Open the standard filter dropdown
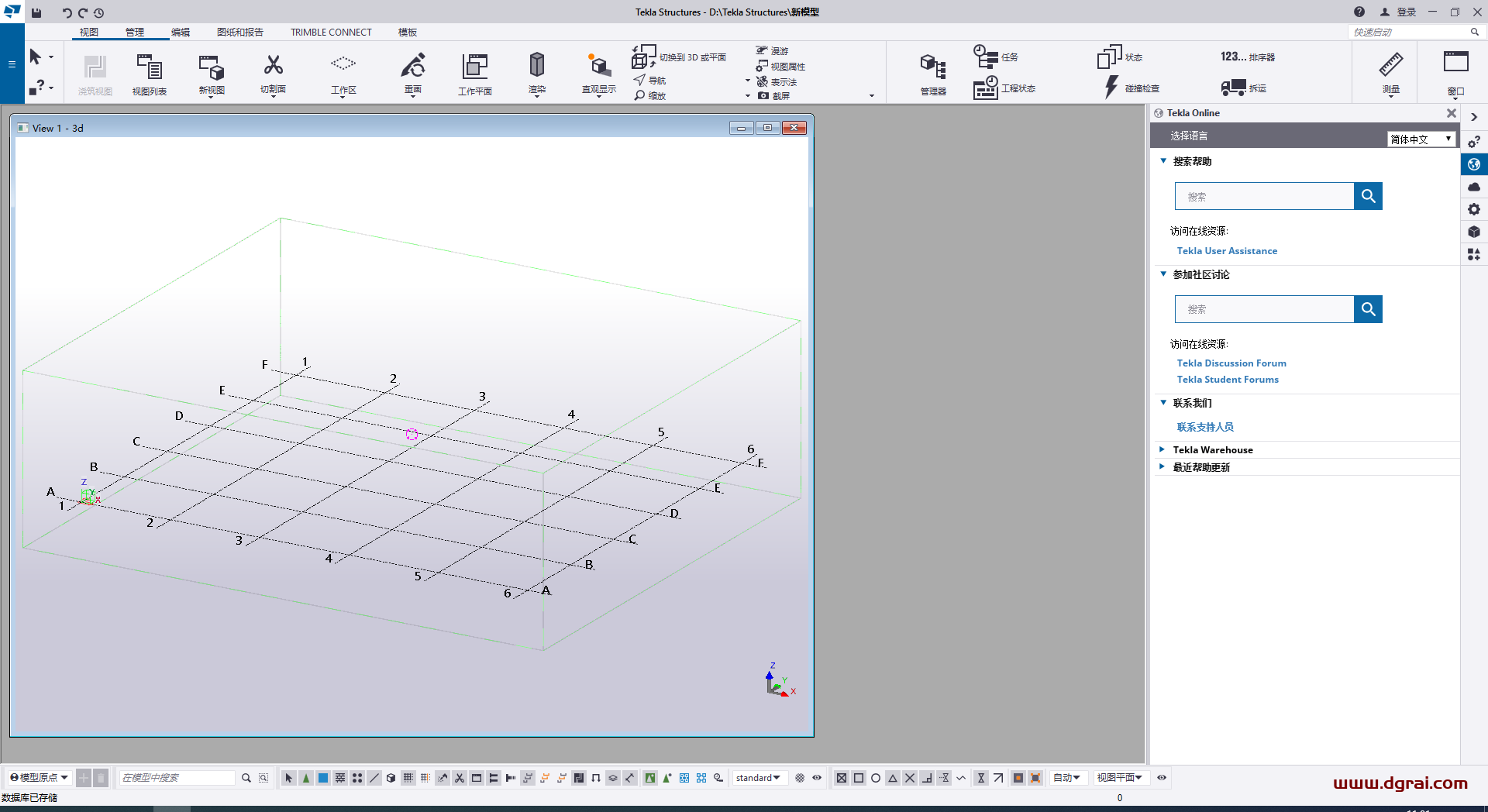 tap(758, 778)
